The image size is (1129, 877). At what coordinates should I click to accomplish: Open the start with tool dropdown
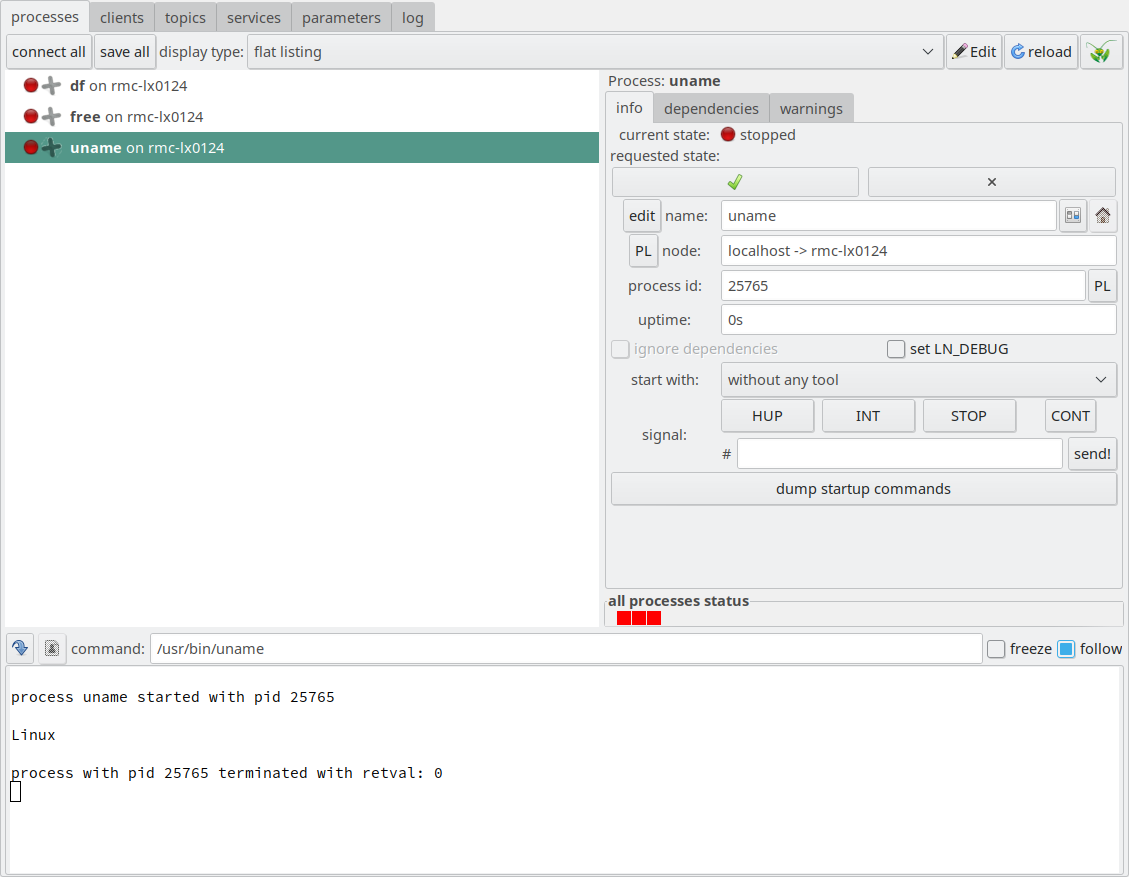click(x=919, y=379)
